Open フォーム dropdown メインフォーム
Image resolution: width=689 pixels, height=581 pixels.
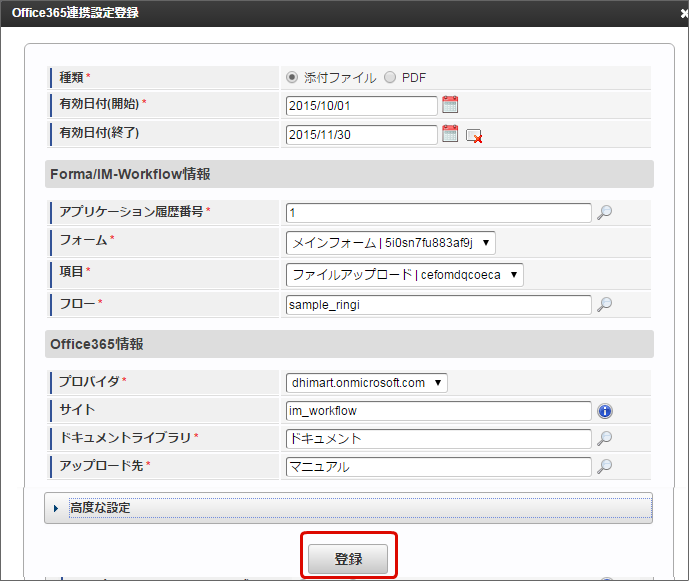(x=391, y=243)
